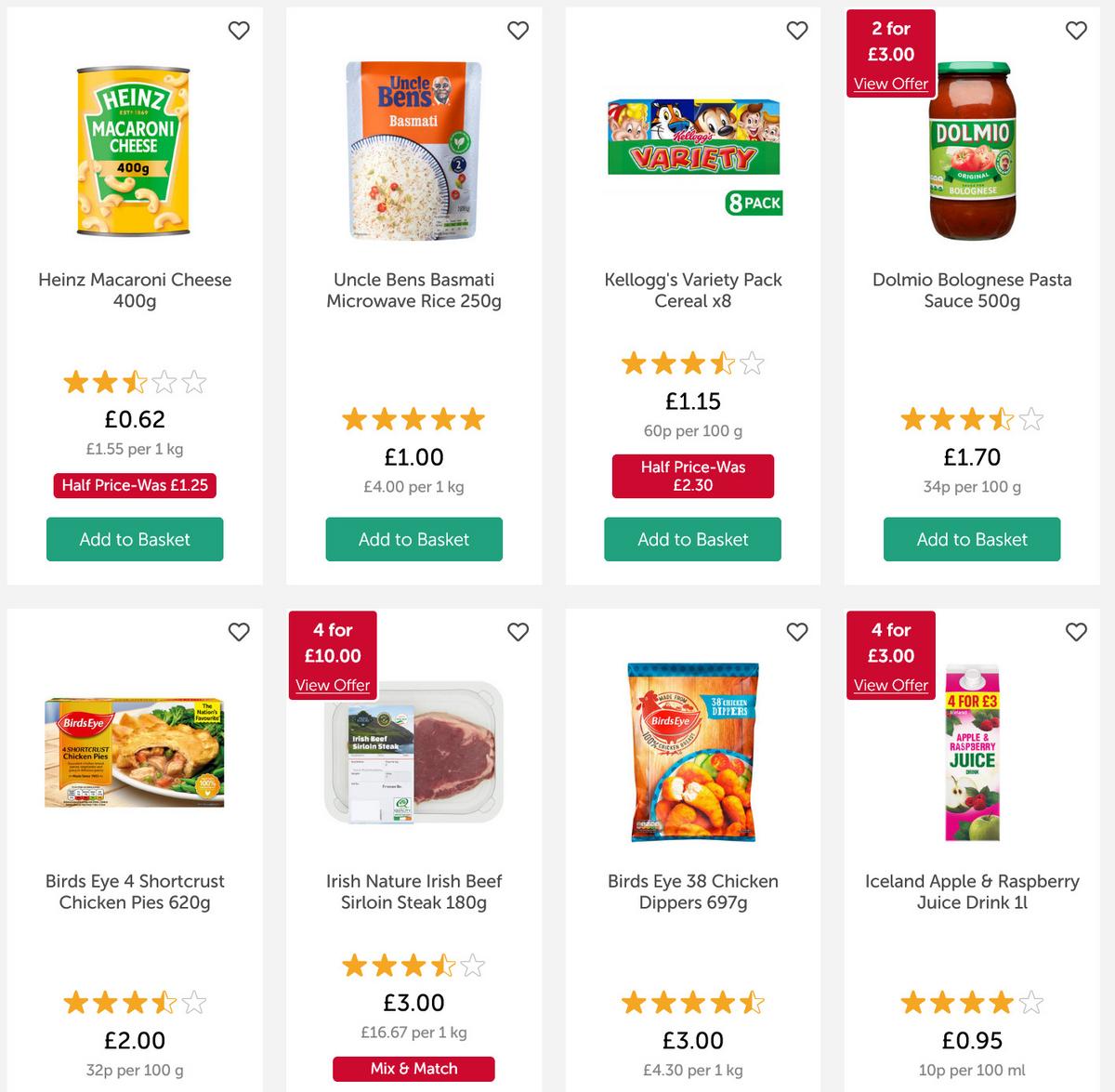Add Heinz Macaroni Cheese to basket
The width and height of the screenshot is (1115, 1092).
point(135,539)
